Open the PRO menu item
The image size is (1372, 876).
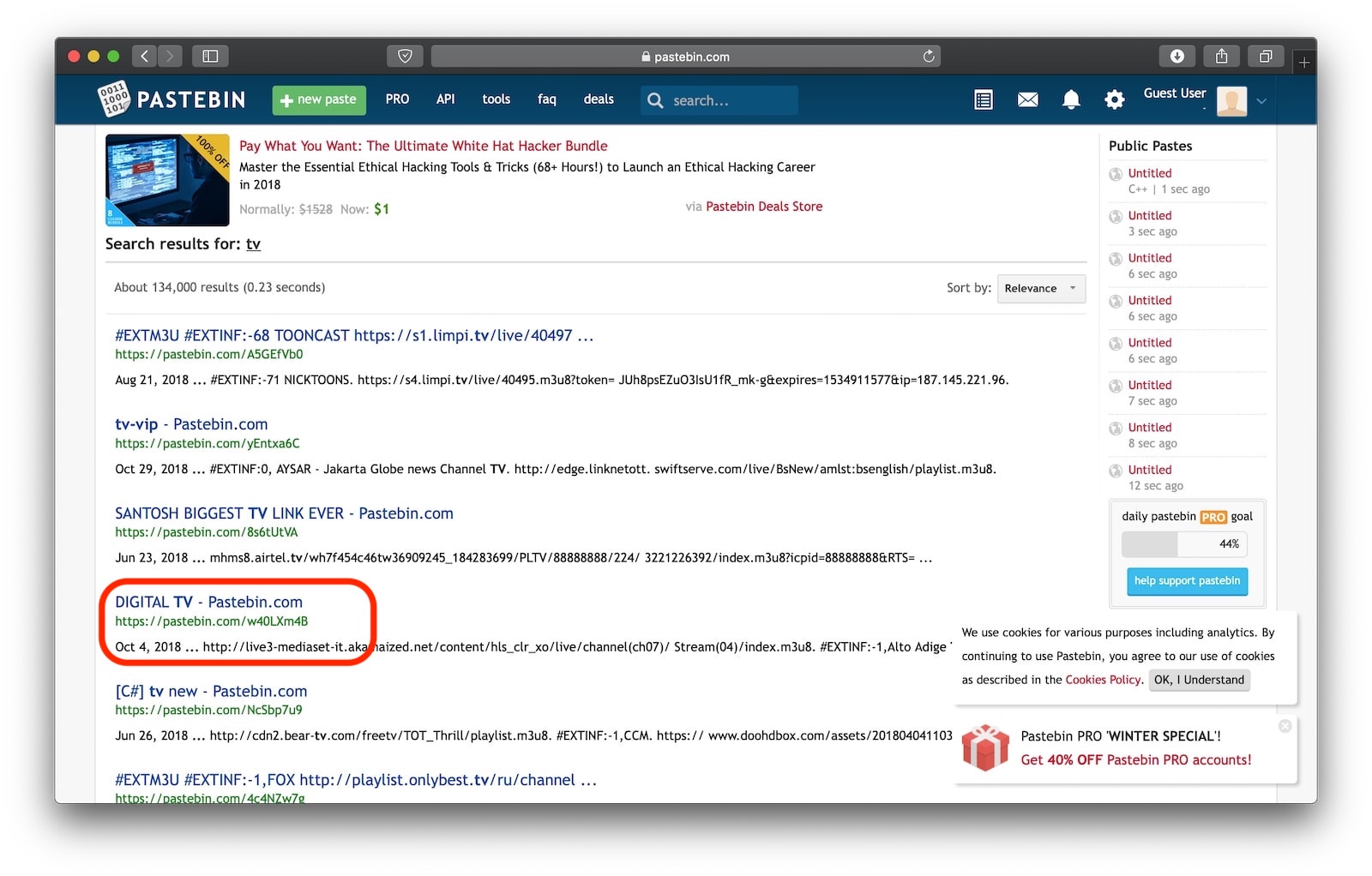click(x=397, y=99)
